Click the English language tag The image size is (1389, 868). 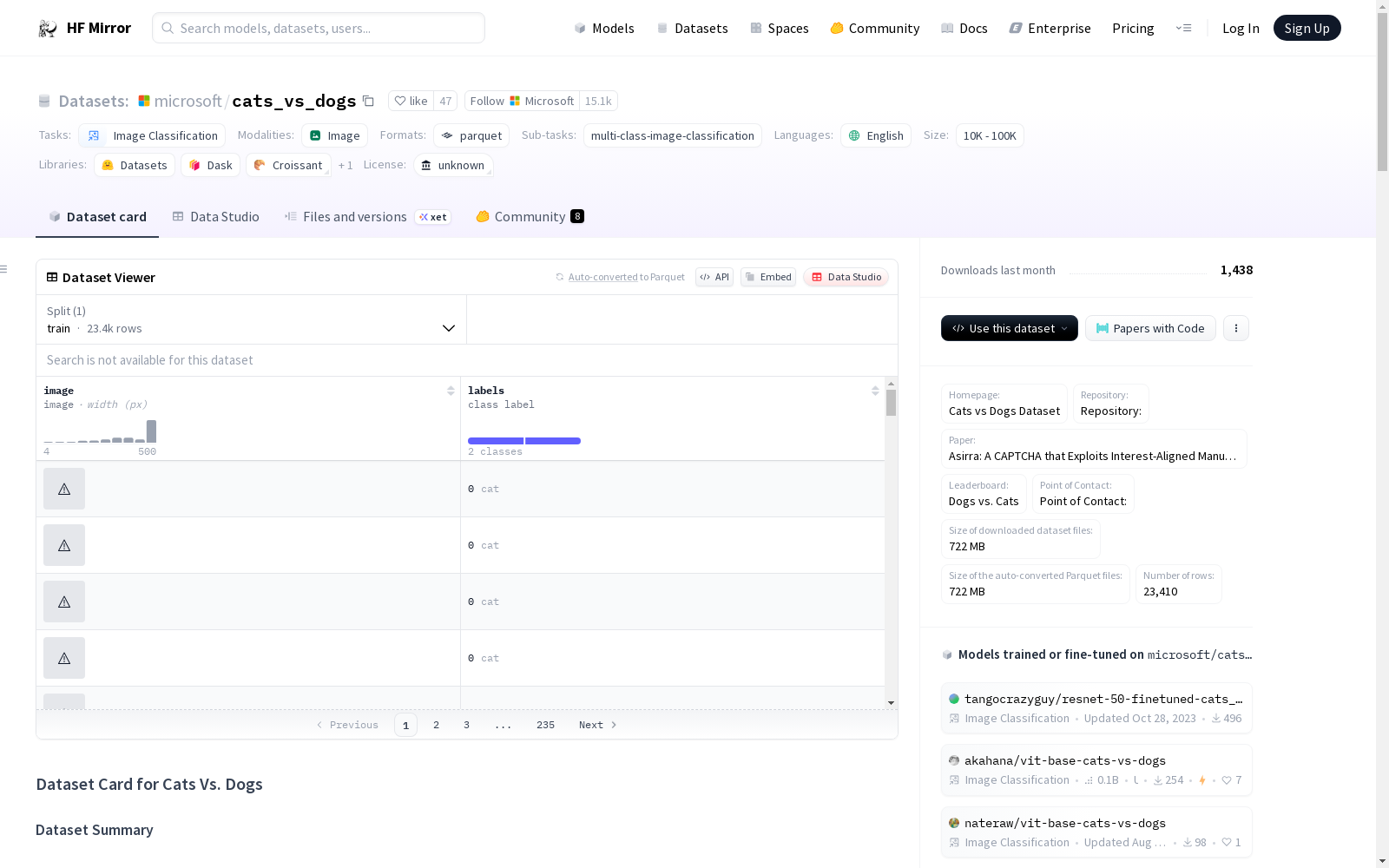click(876, 135)
